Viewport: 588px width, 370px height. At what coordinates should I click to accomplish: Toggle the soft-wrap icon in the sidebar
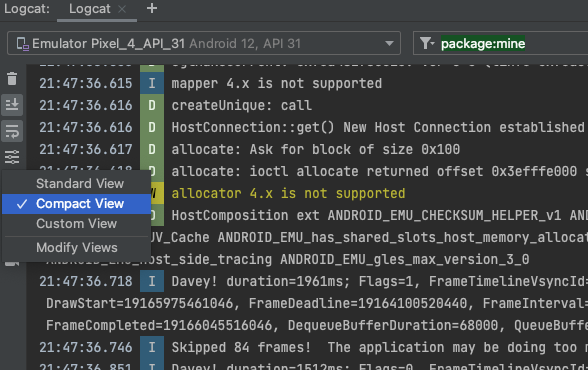click(12, 131)
